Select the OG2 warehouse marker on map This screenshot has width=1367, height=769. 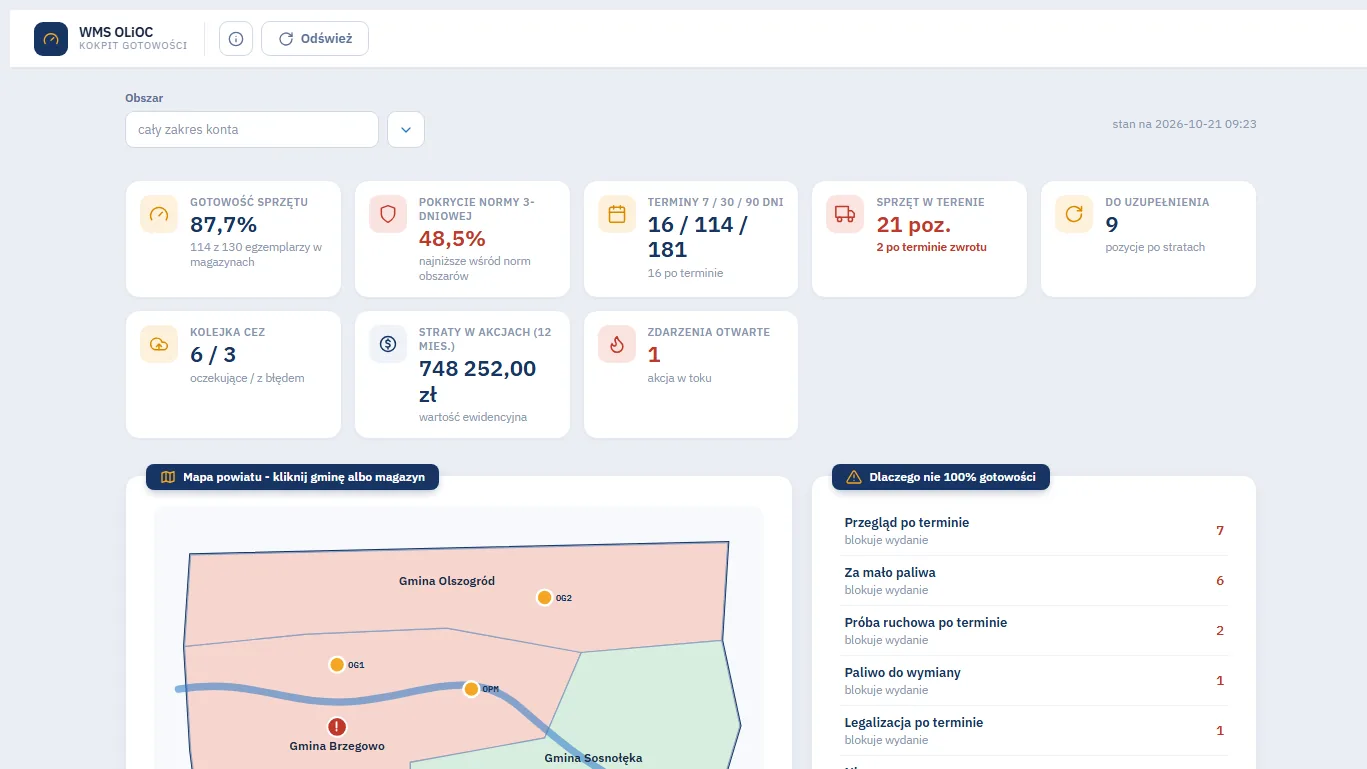click(x=544, y=597)
